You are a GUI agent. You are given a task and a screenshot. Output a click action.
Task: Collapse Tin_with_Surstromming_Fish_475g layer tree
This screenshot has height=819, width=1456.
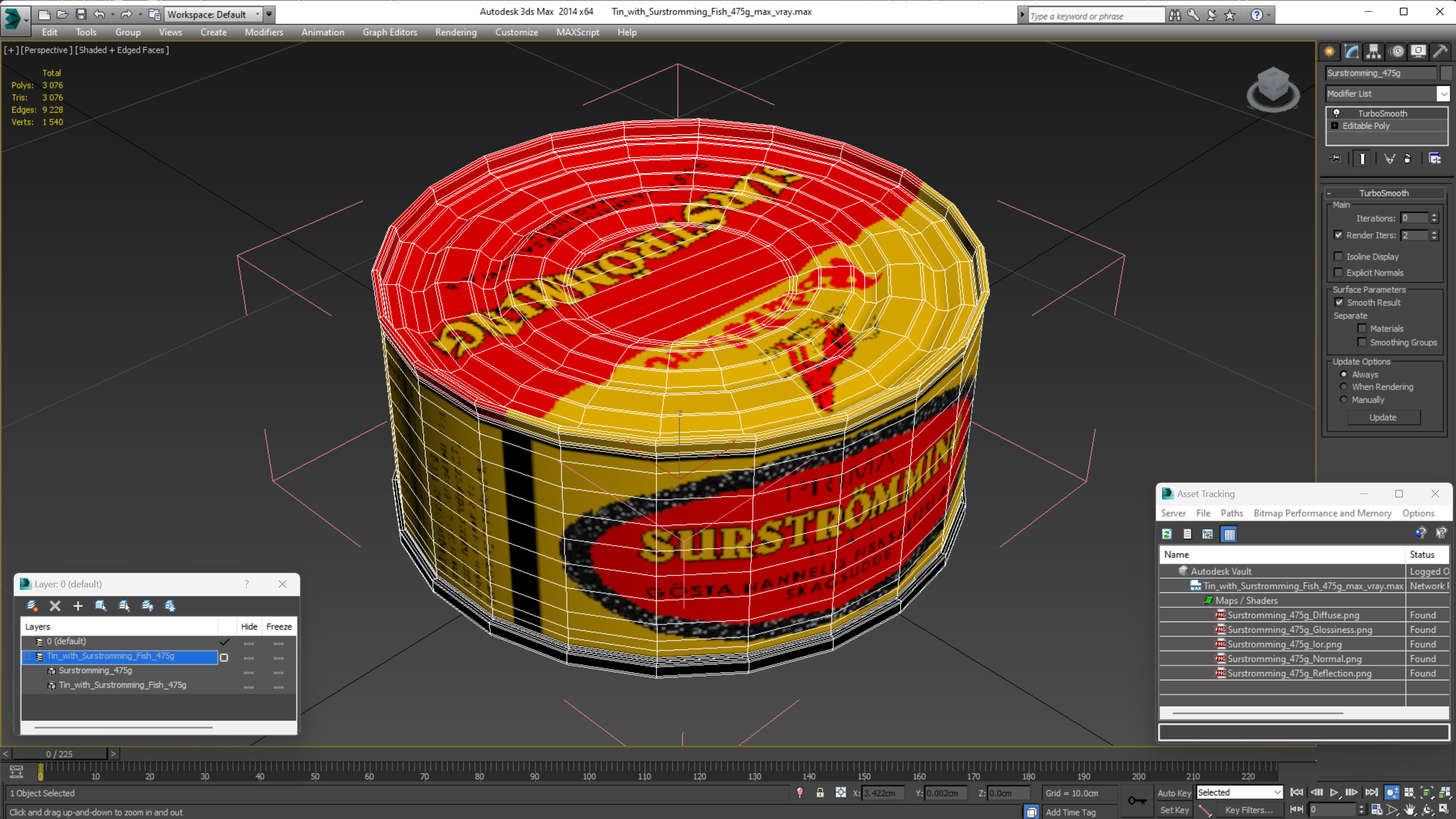(x=27, y=656)
